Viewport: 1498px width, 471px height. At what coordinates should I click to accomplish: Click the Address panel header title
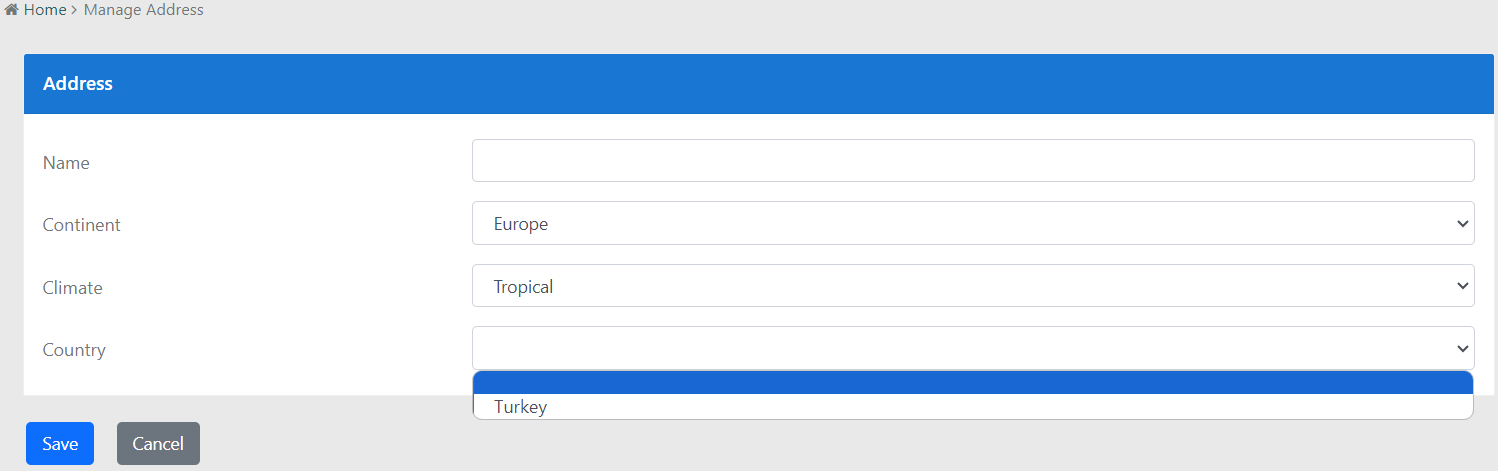[78, 84]
